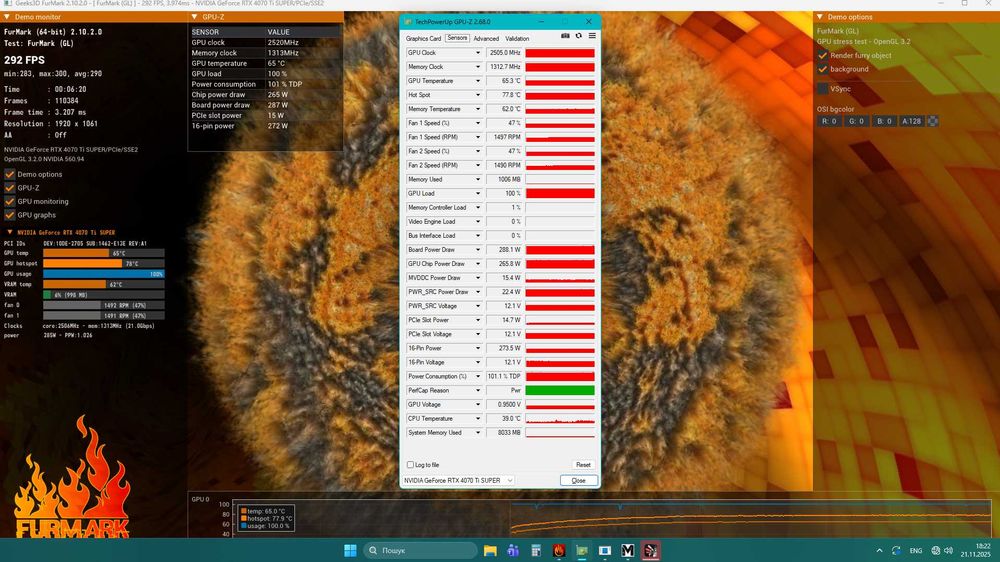Image resolution: width=1000 pixels, height=562 pixels.
Task: Click the 16-pin power 272 W row
Action: point(265,126)
